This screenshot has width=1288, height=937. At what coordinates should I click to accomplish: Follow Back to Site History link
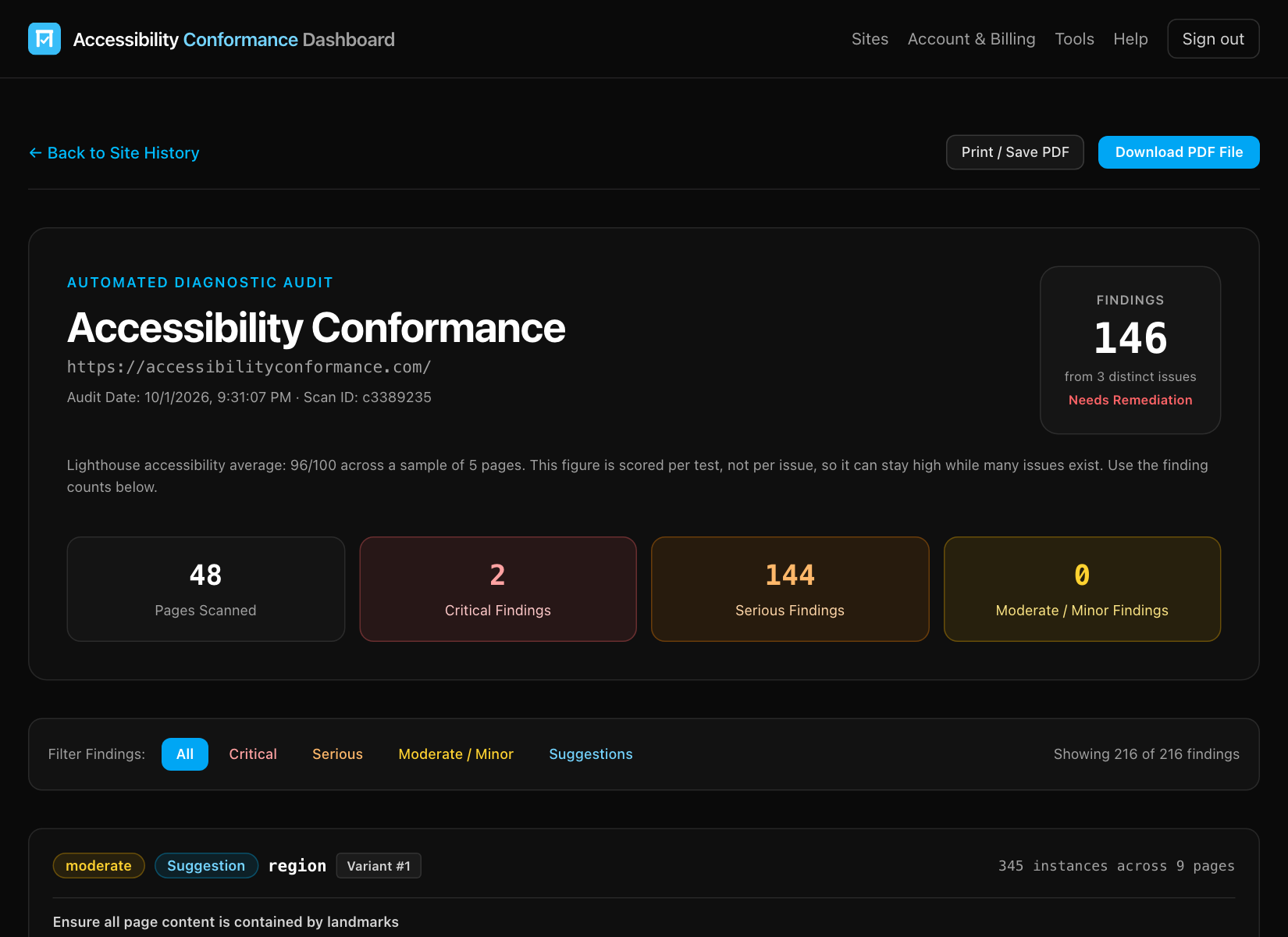114,153
